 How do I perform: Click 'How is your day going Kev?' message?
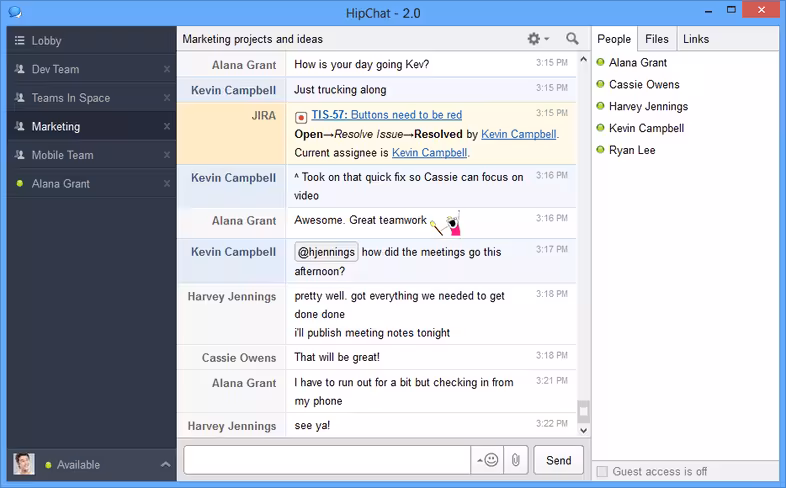[x=362, y=64]
